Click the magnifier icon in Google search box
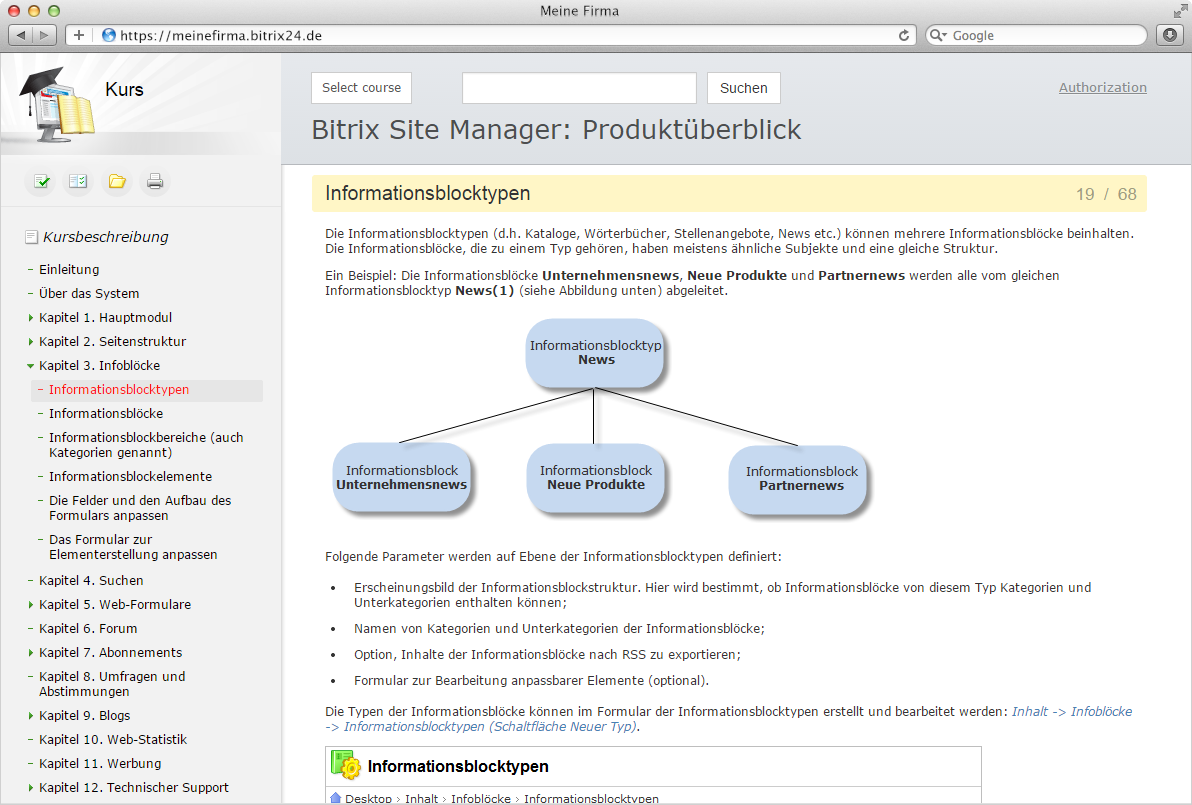1192x805 pixels. 938,35
